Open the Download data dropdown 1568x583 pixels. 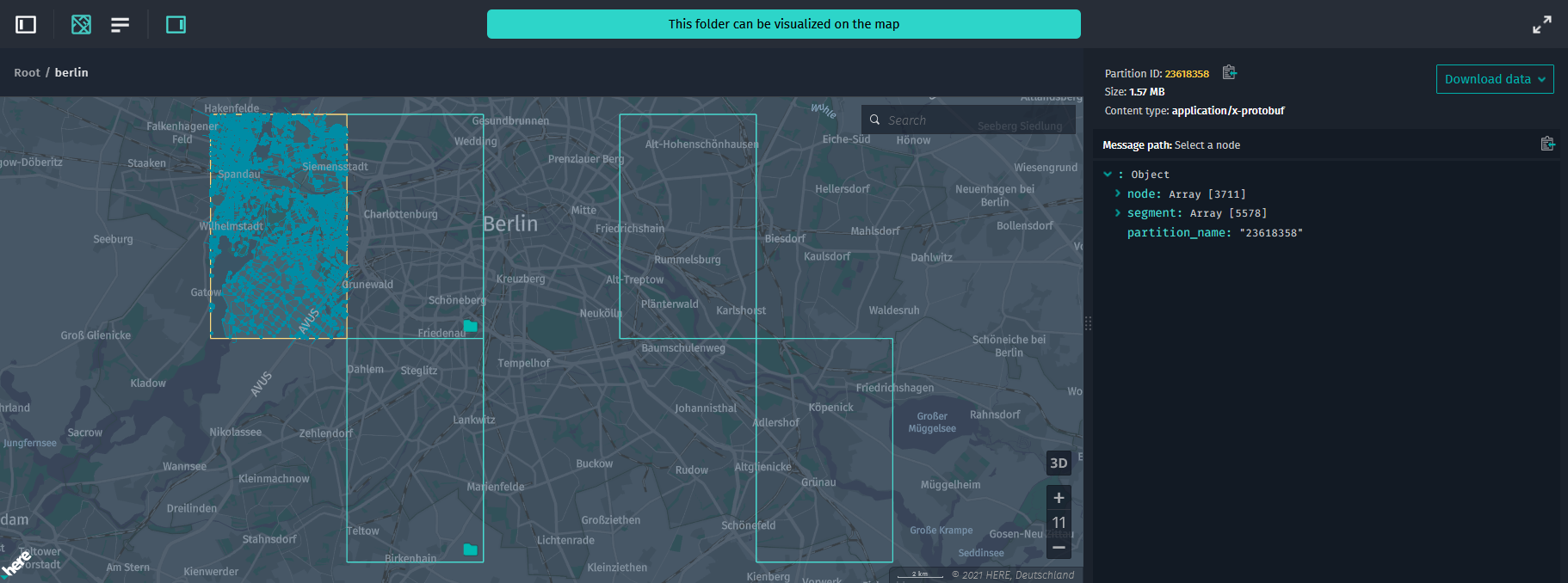tap(1495, 79)
